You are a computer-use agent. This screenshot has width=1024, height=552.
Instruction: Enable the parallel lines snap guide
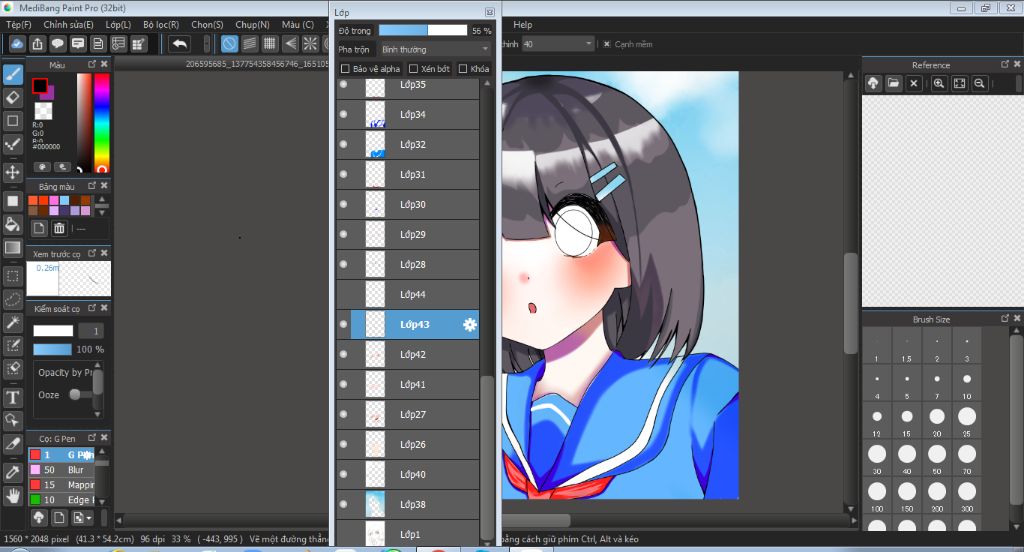click(x=249, y=44)
